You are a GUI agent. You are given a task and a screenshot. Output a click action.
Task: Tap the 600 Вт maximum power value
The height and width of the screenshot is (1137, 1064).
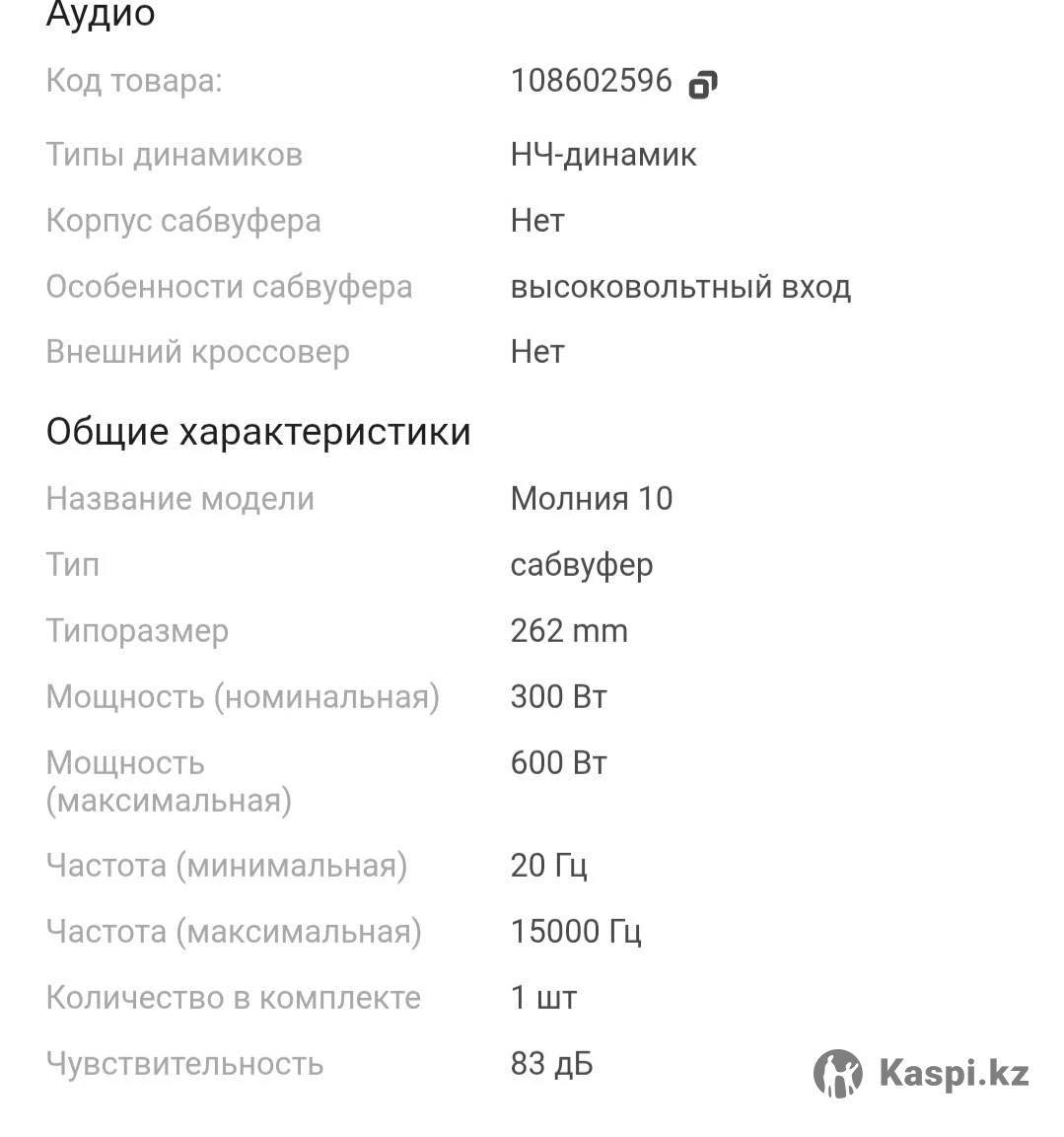558,763
